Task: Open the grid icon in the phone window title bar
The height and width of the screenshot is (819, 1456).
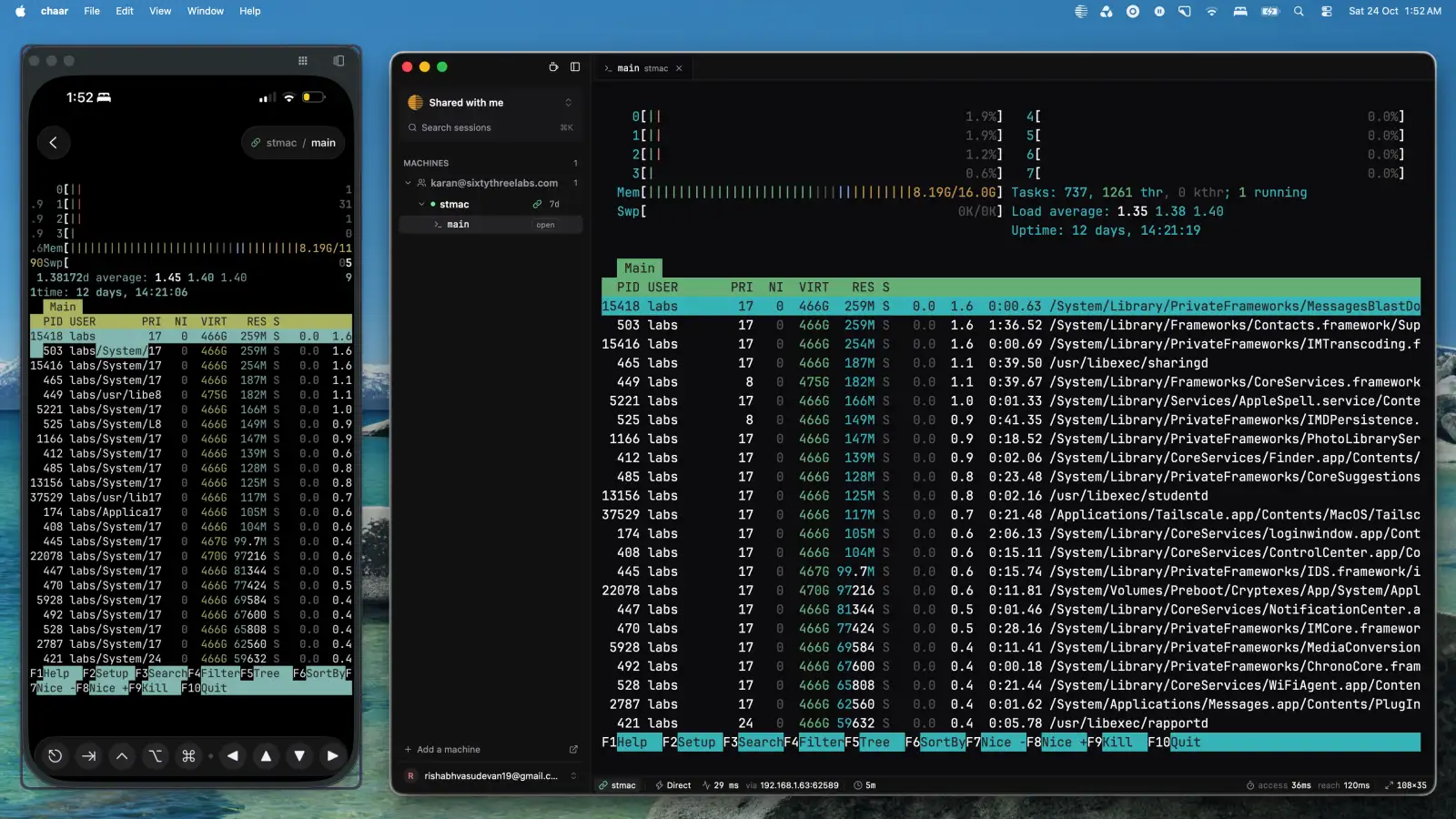Action: (302, 61)
